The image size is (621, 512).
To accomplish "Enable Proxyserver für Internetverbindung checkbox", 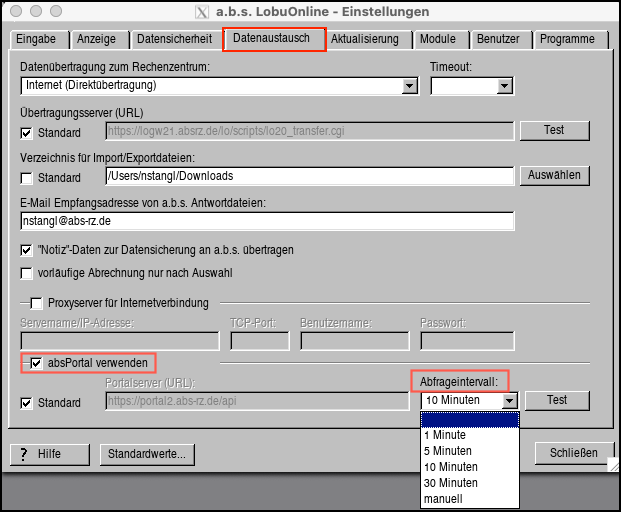I will point(37,303).
